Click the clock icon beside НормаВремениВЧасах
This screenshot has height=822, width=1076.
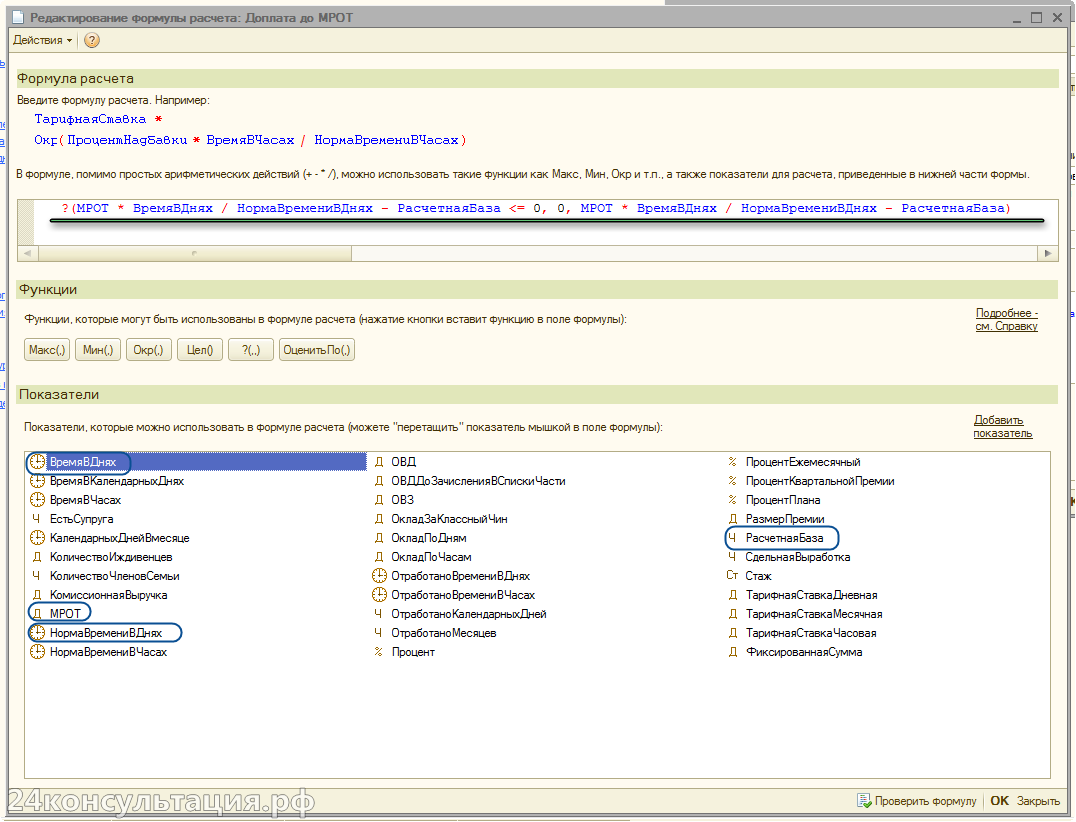37,652
